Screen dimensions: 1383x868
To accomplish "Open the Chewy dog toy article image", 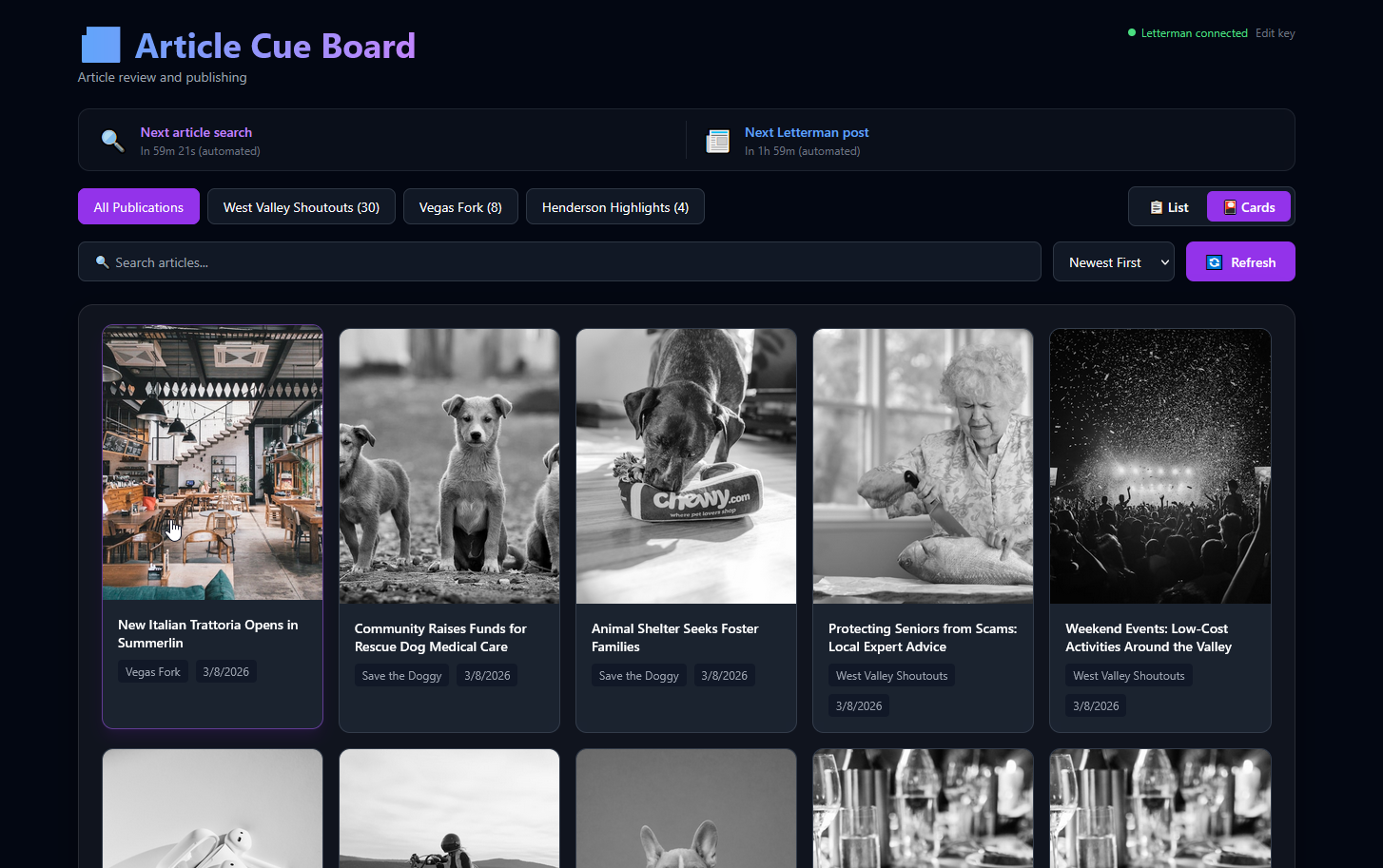I will [x=686, y=466].
